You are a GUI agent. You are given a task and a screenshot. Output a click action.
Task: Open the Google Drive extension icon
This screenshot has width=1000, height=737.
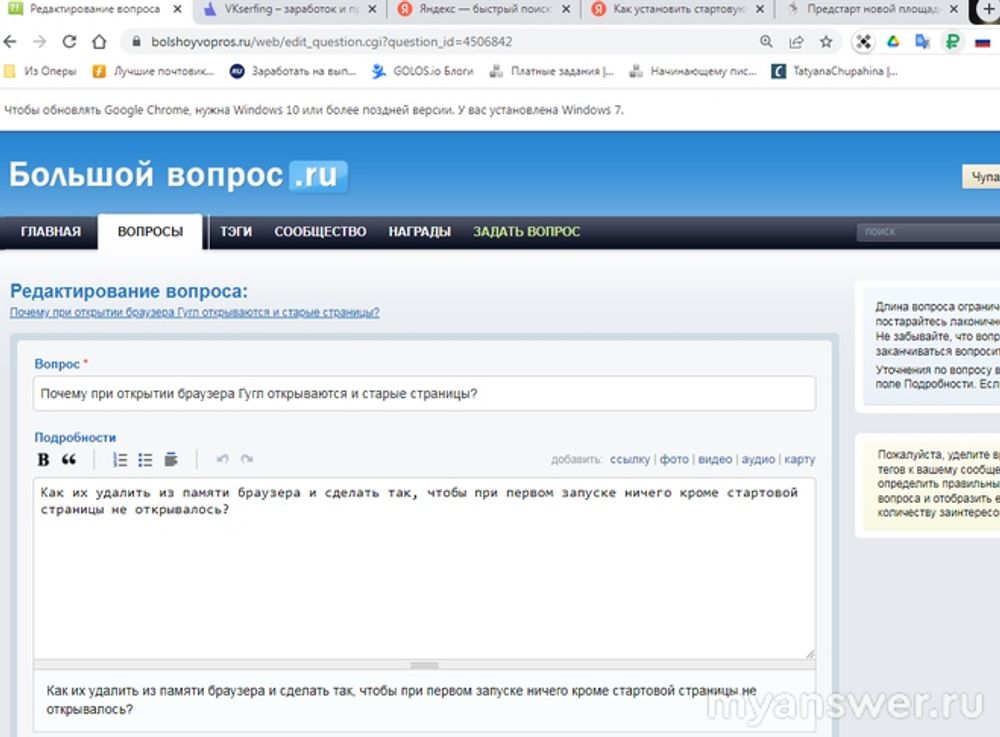[893, 43]
